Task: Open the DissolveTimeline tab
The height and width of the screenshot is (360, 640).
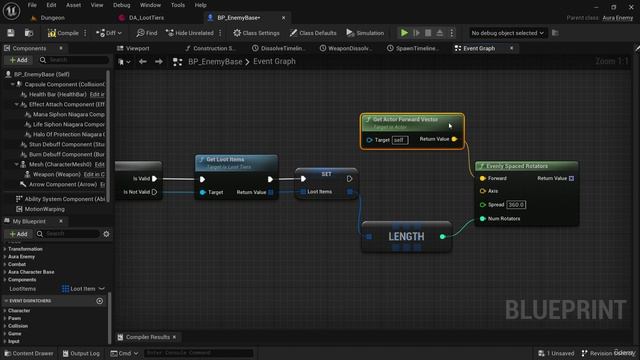Action: coord(278,48)
